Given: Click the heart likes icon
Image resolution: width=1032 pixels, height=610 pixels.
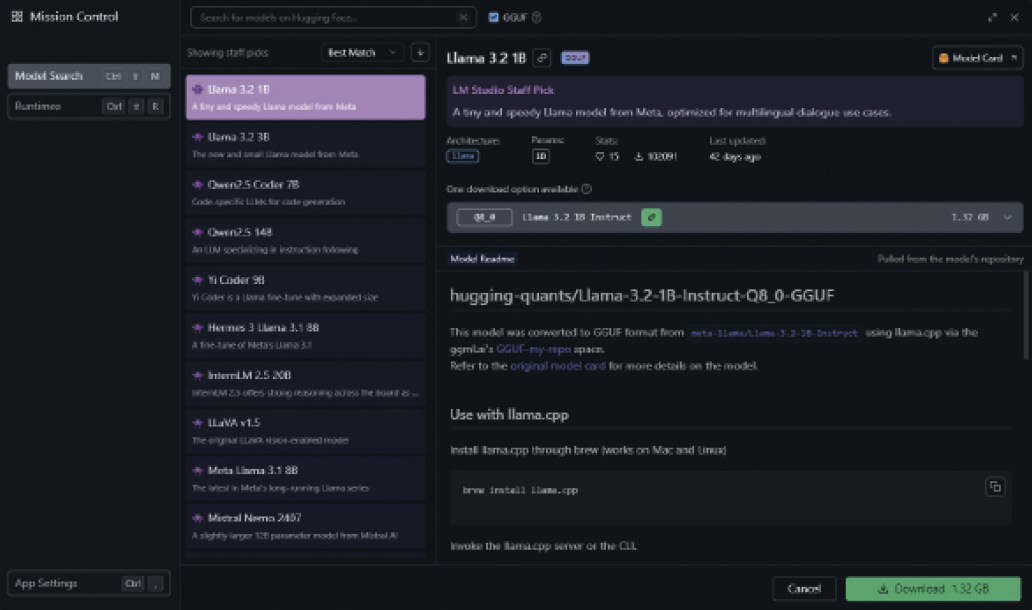Looking at the screenshot, I should coord(600,157).
